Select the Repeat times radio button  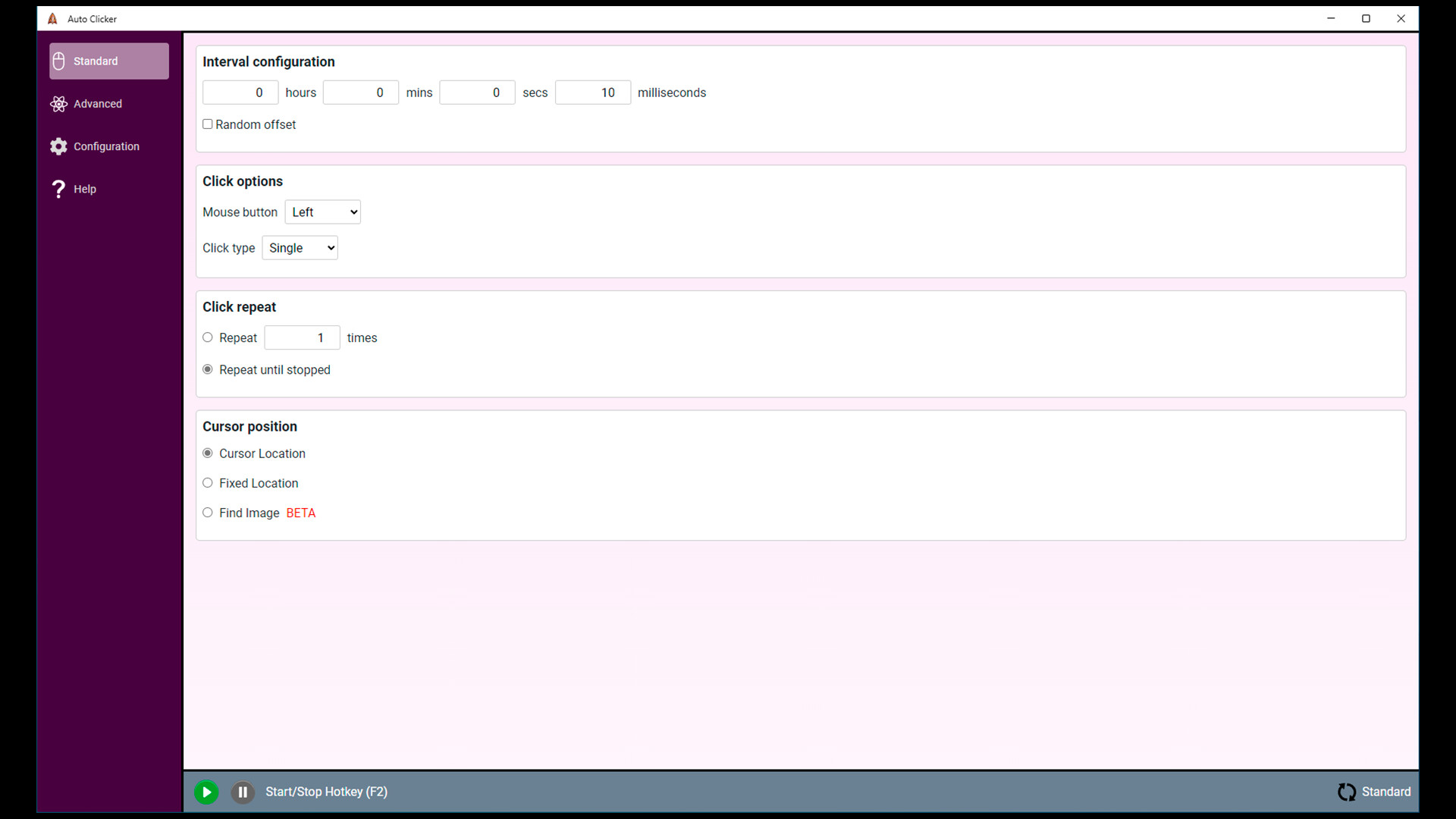click(207, 337)
